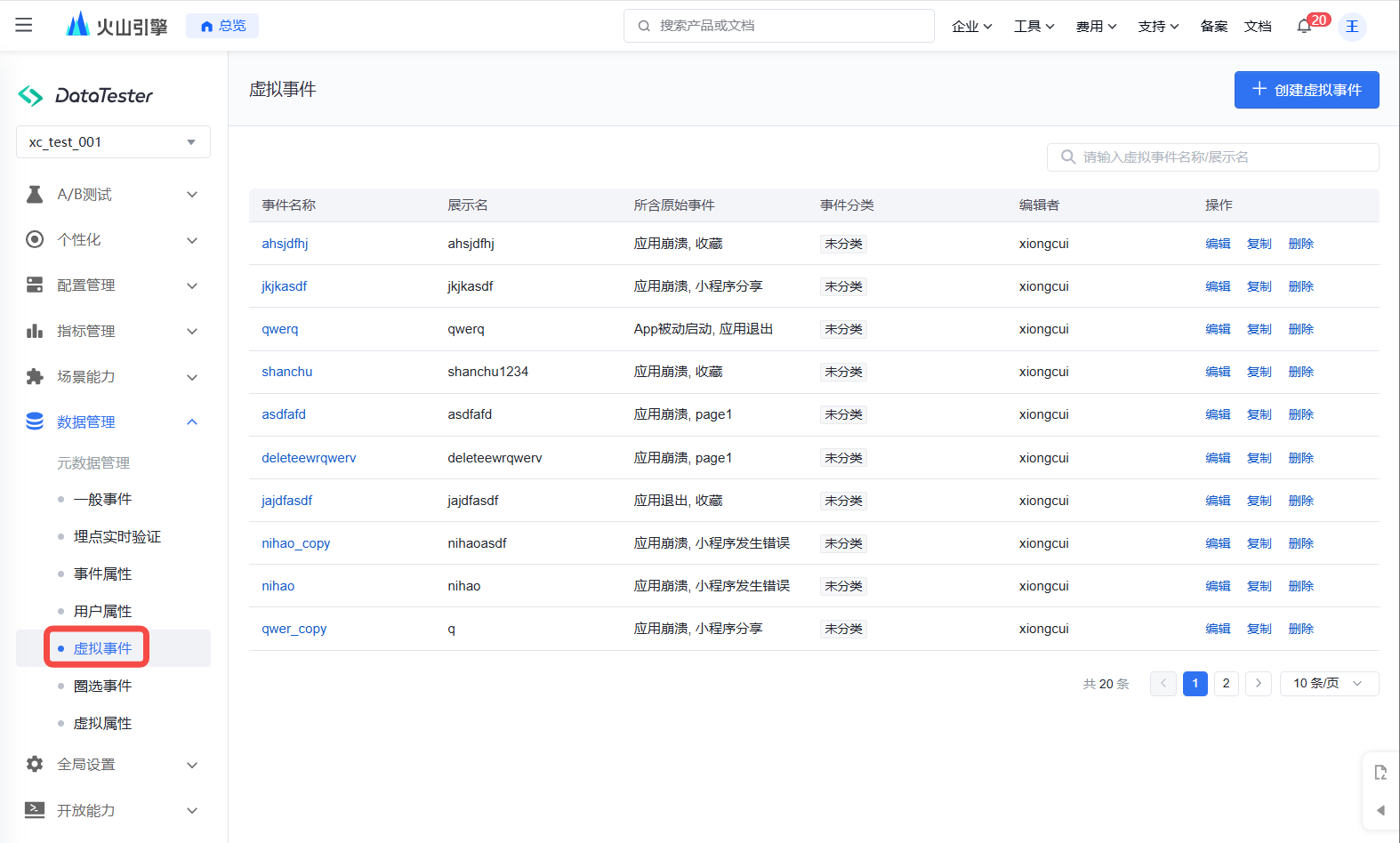
Task: Click 编辑 for the jajdfasdf row
Action: tap(1218, 501)
